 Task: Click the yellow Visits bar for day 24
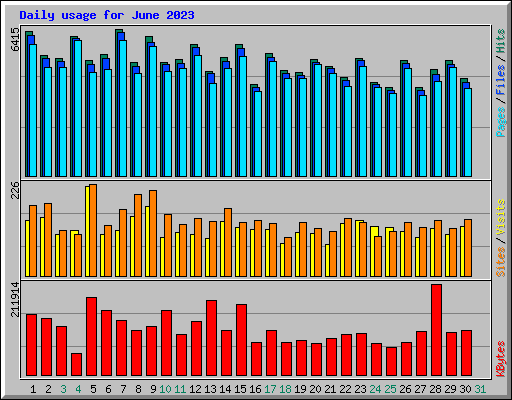coord(373,251)
